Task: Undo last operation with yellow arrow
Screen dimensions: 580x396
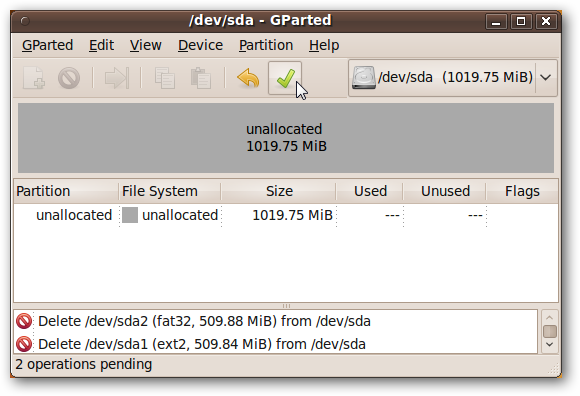Action: point(248,78)
